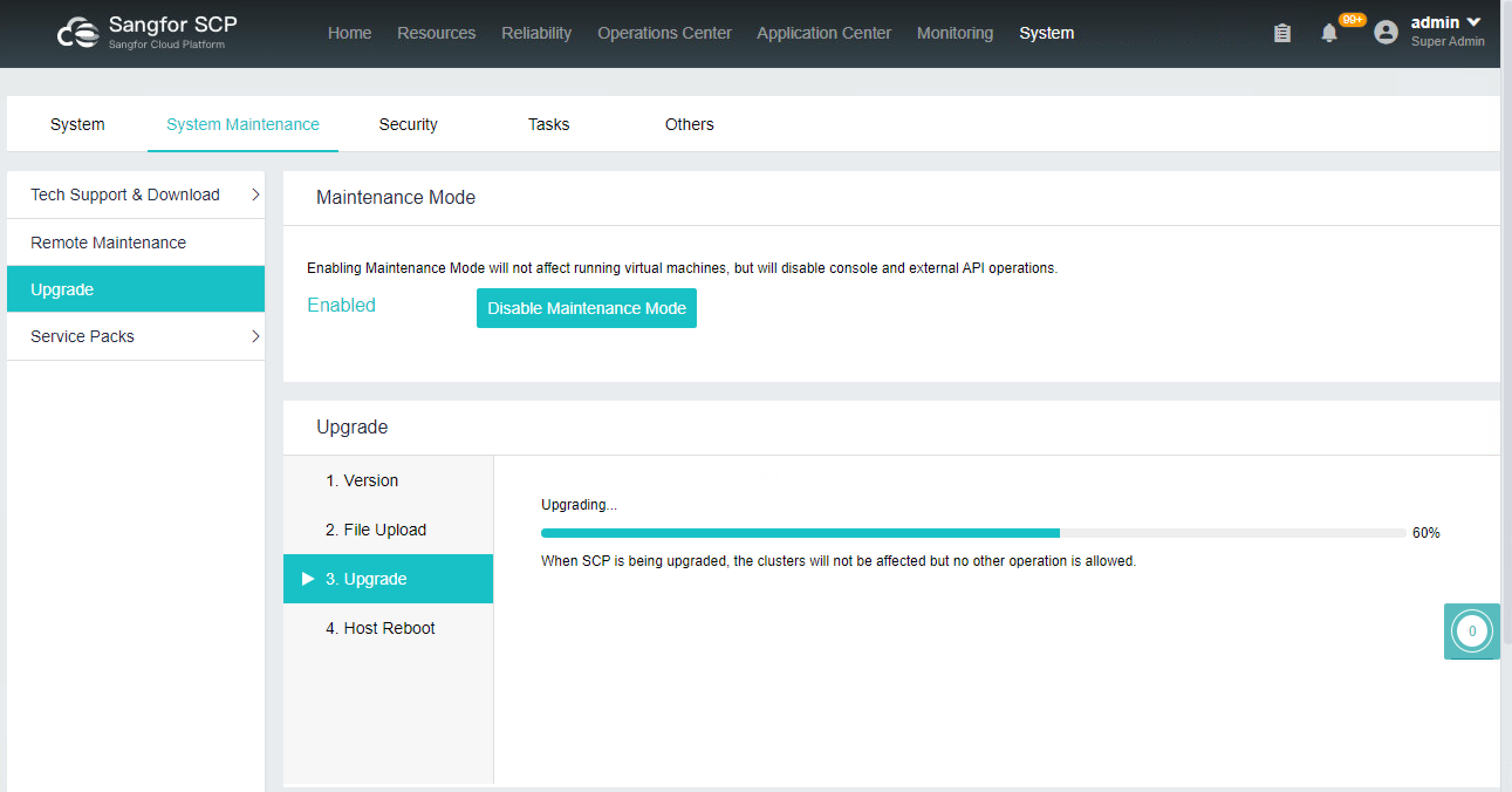1512x792 pixels.
Task: Select step 2. File Upload
Action: 388,530
